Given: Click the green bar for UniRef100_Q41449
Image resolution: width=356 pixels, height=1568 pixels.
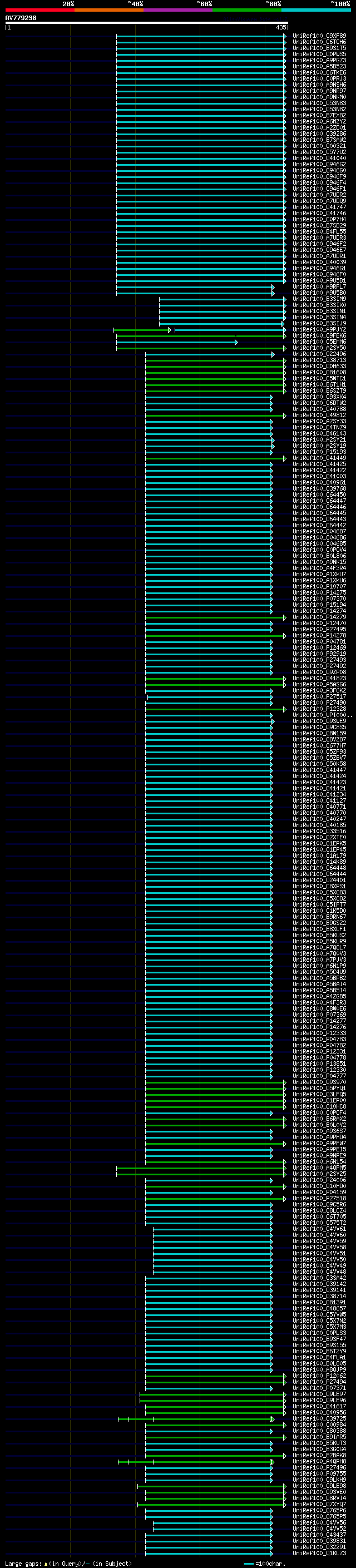Looking at the screenshot, I should tap(215, 458).
